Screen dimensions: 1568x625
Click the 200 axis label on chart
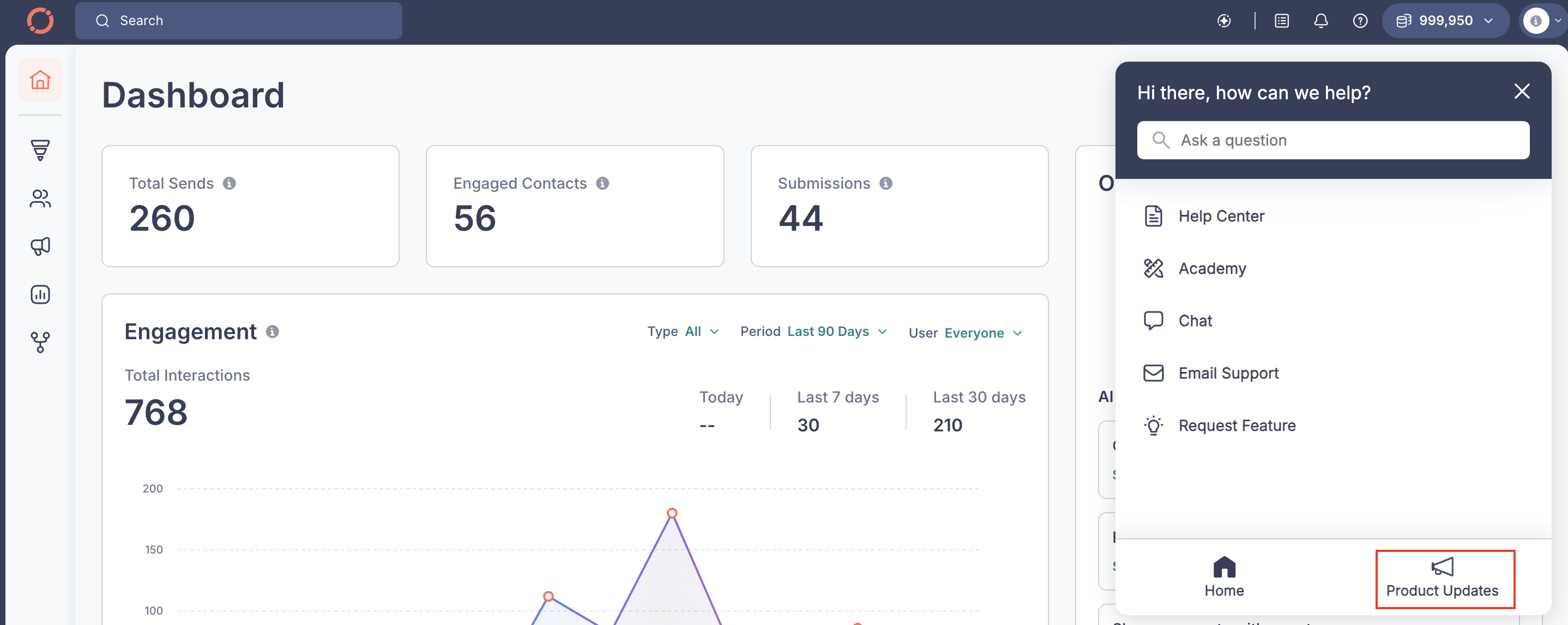[x=152, y=489]
